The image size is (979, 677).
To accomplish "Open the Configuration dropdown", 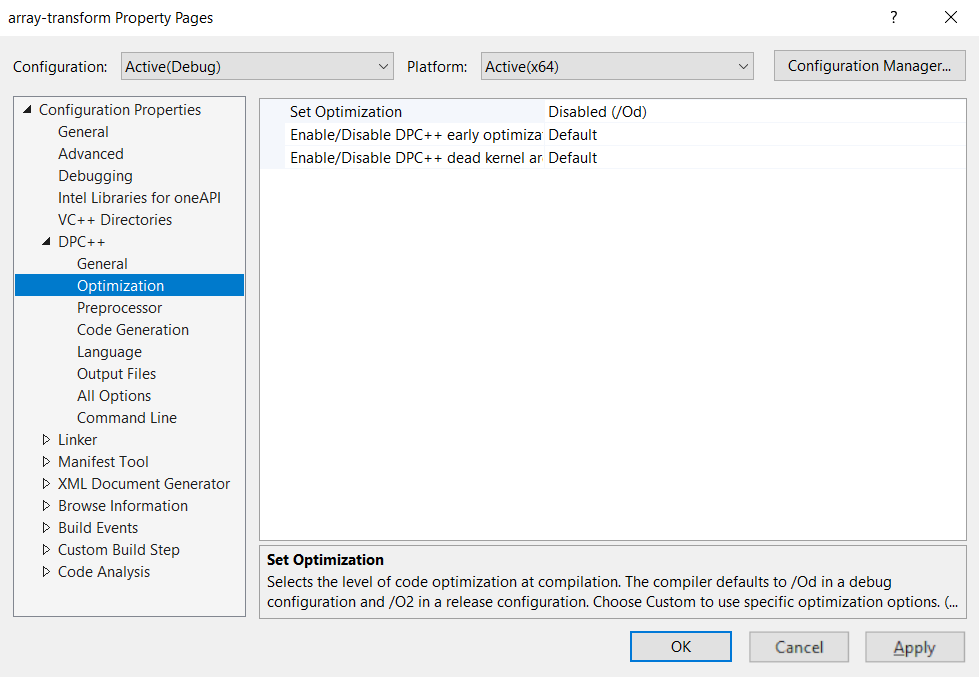I will (255, 65).
